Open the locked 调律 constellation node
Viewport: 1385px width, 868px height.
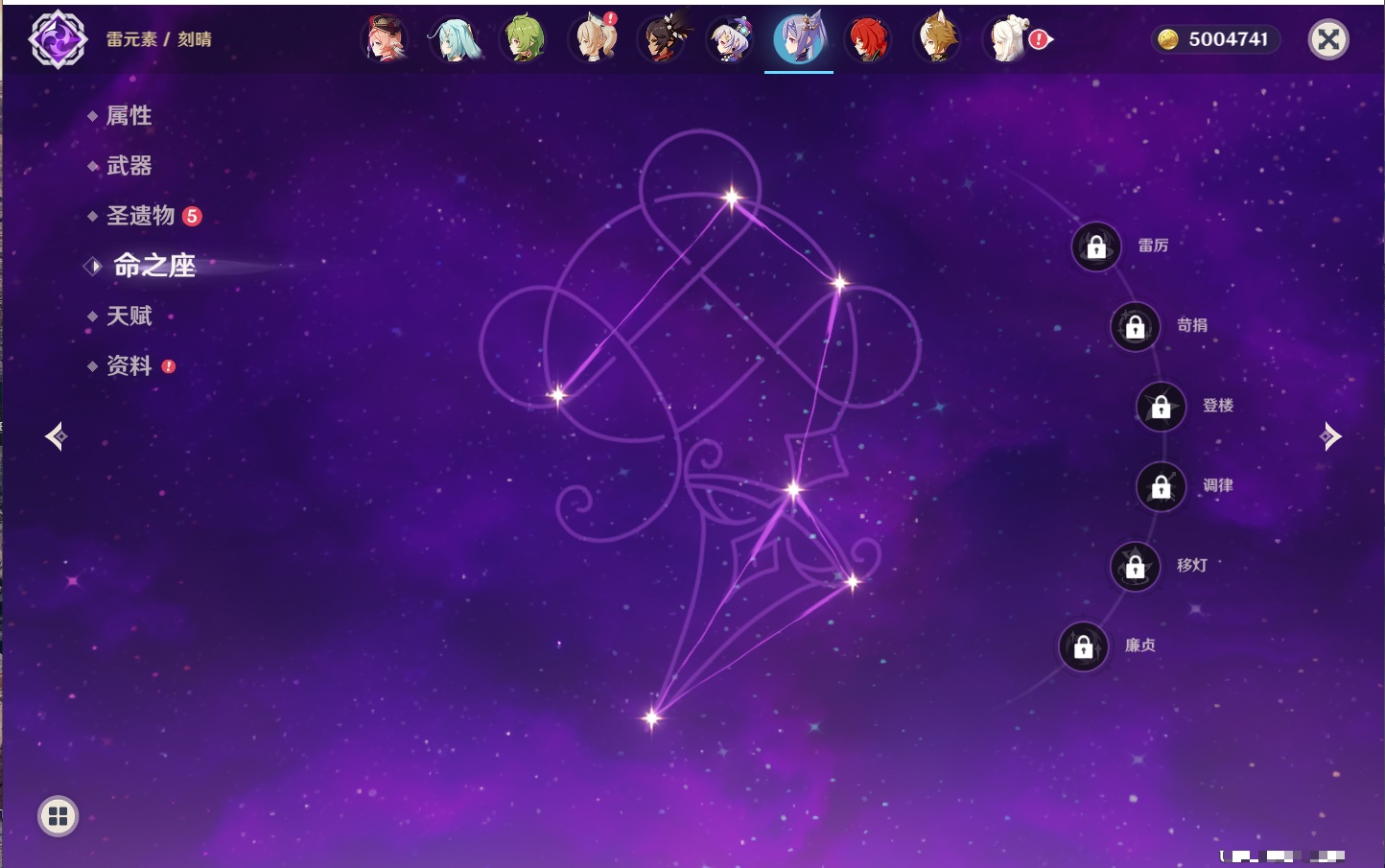click(x=1162, y=486)
